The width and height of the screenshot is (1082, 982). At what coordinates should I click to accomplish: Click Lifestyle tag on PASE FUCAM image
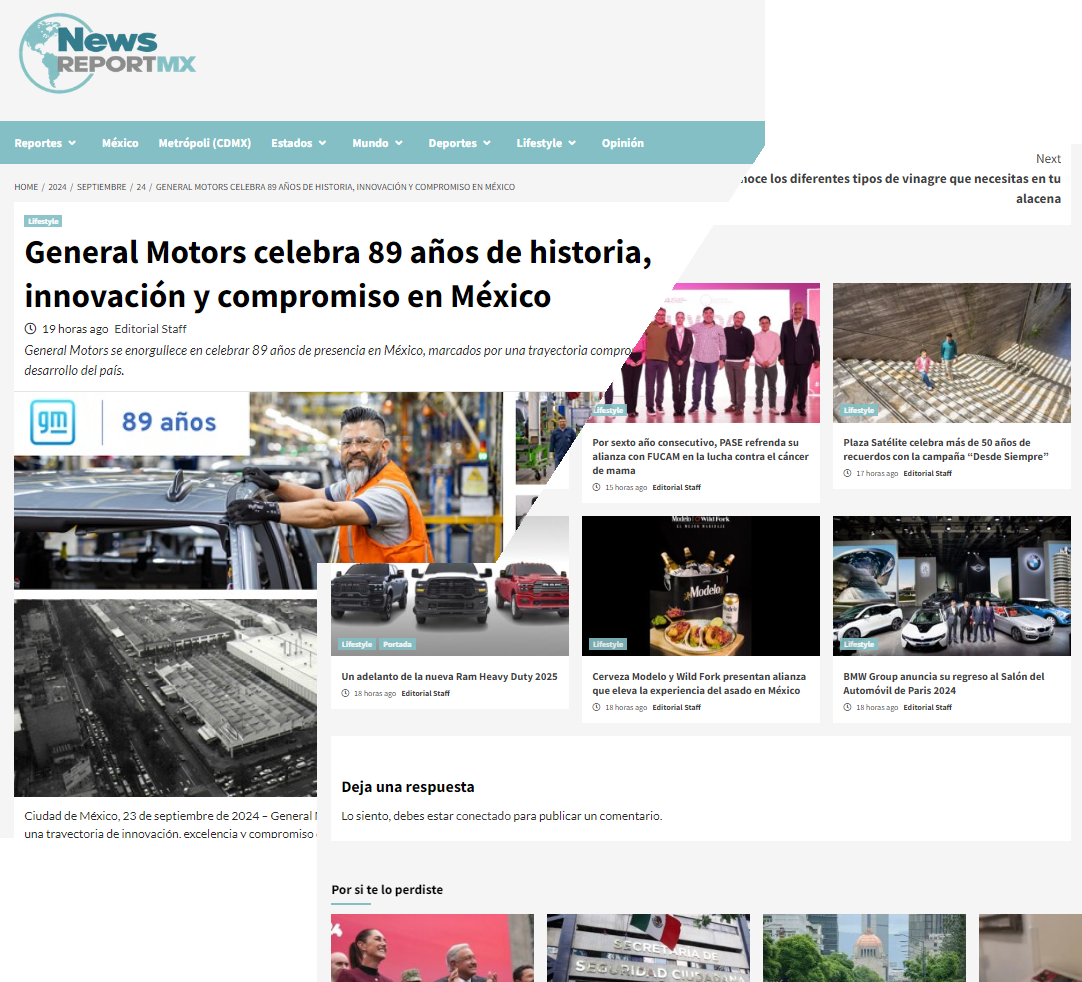tap(608, 411)
